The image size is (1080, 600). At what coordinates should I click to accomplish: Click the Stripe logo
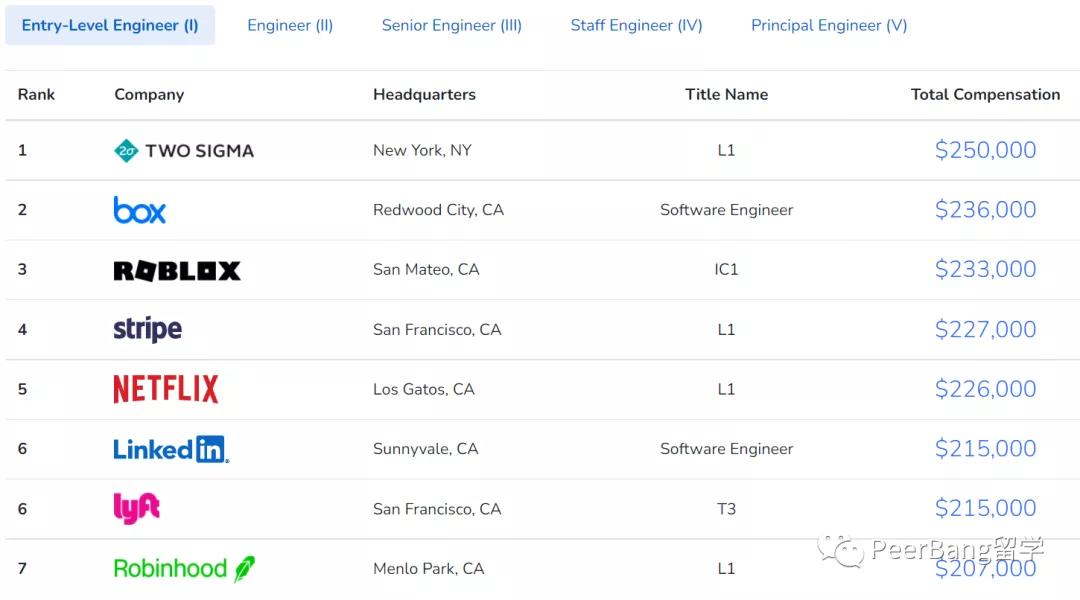point(148,329)
